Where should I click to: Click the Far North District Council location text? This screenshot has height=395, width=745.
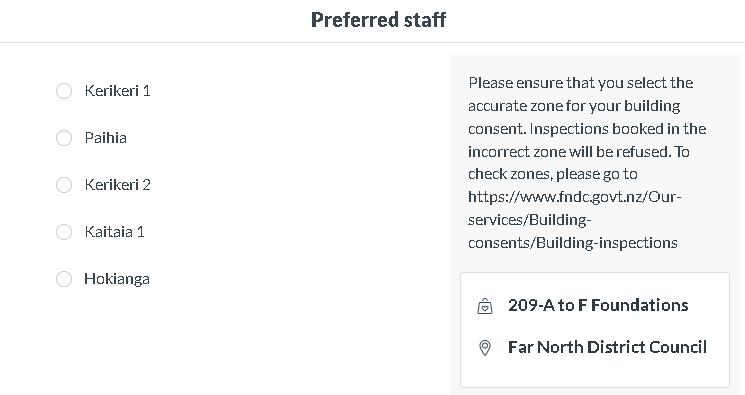(x=607, y=347)
